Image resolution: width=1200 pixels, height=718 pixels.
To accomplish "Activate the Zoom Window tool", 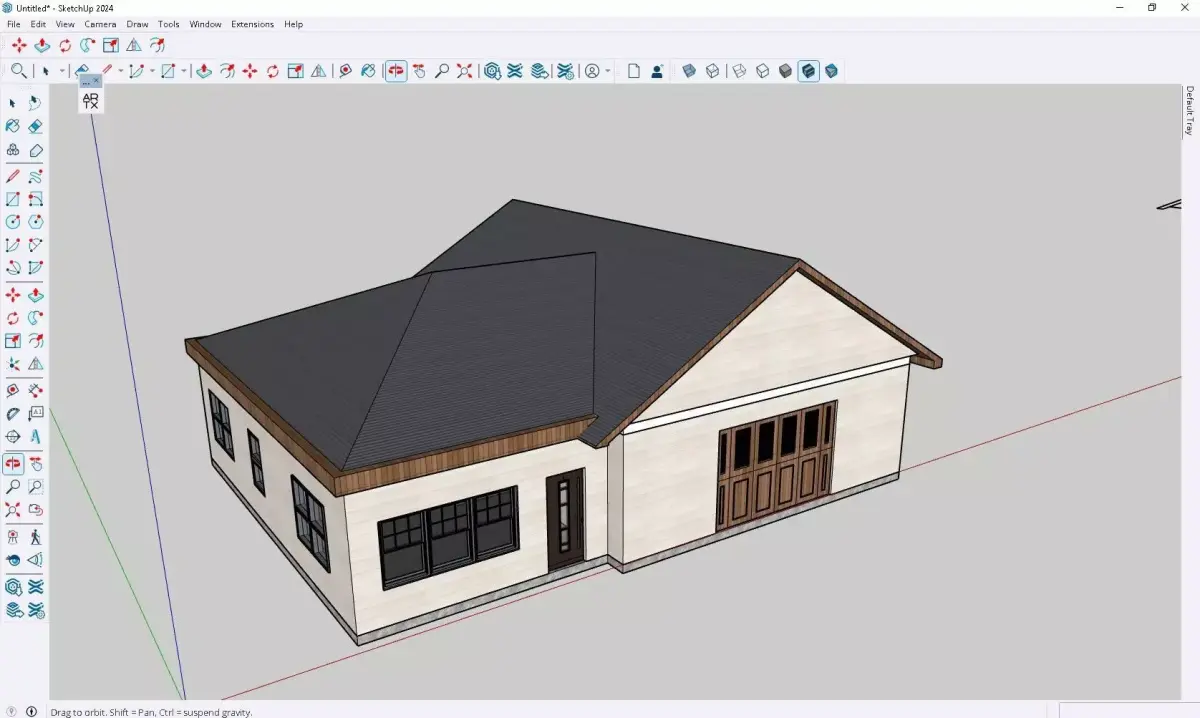I will point(35,487).
